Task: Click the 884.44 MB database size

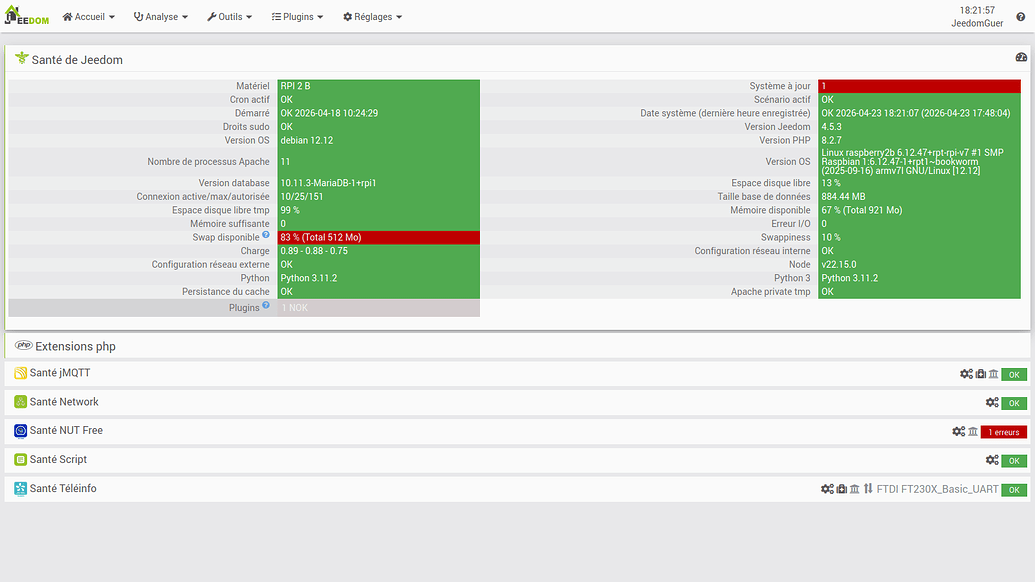Action: 919,197
